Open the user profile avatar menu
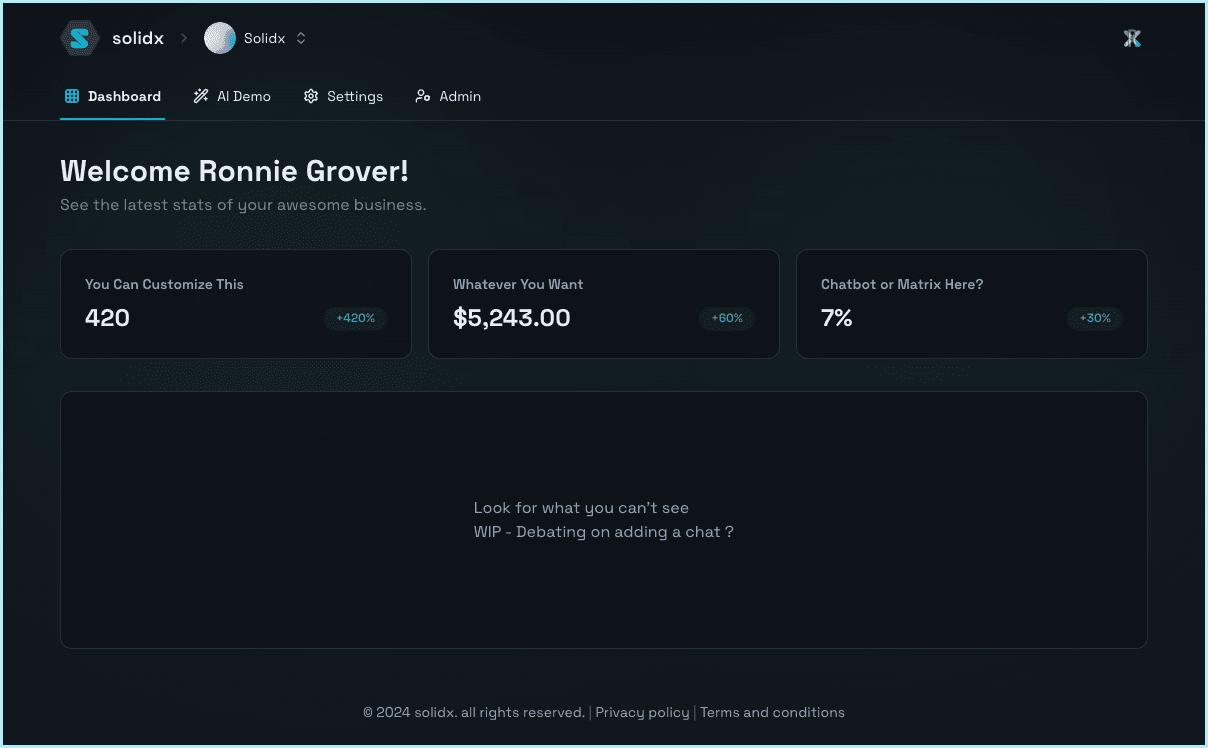Screen dimensions: 1208x748 coord(1131,39)
